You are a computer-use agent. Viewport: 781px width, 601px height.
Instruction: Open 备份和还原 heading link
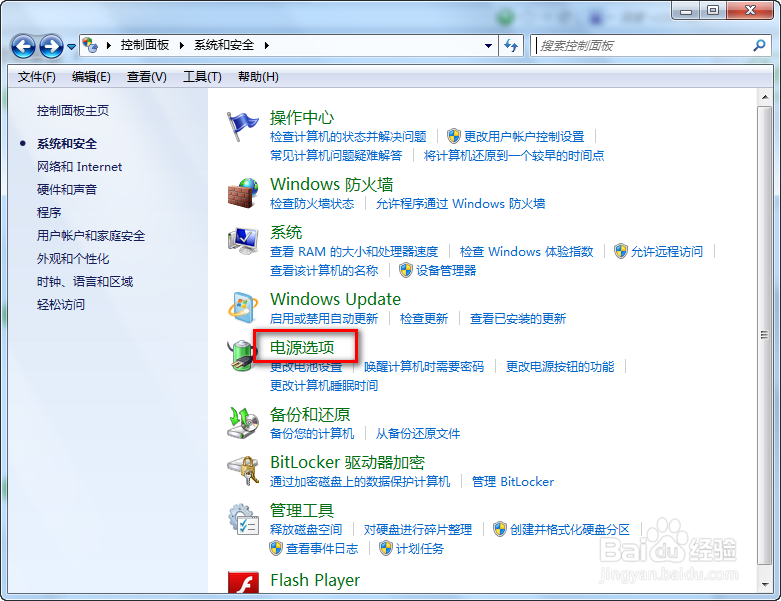click(x=310, y=414)
